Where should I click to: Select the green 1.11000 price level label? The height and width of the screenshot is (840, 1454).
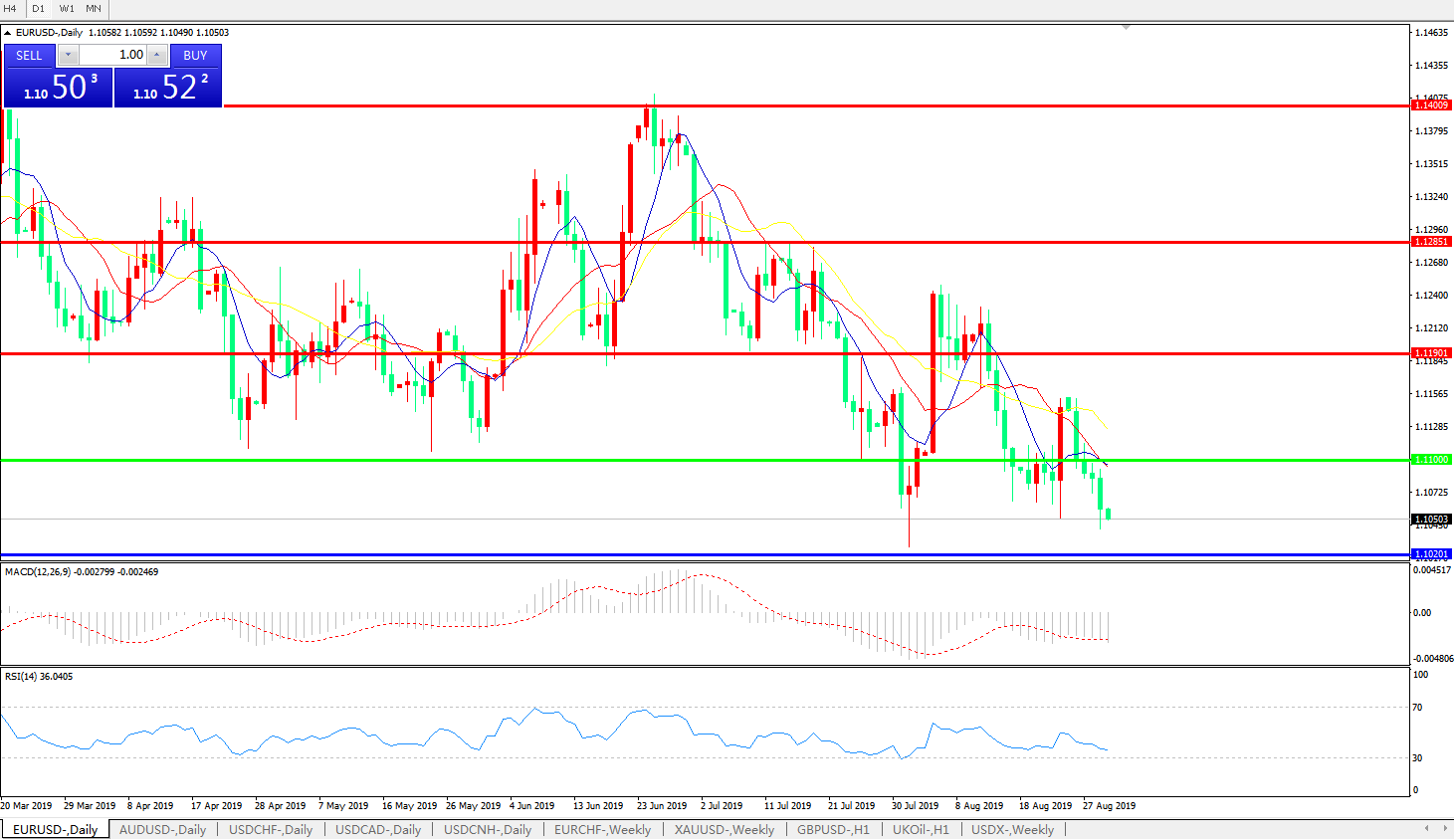tap(1431, 460)
